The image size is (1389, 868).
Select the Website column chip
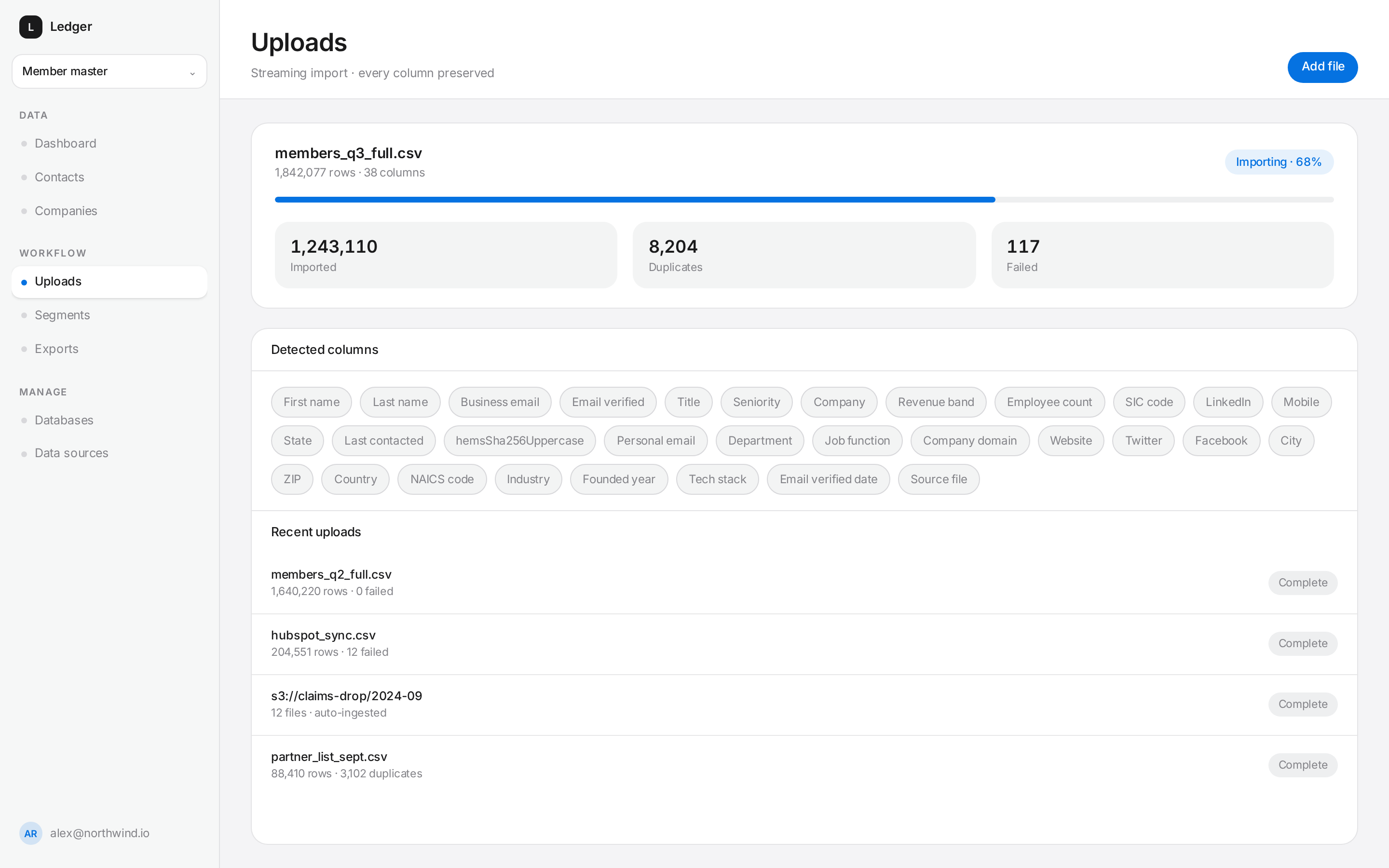tap(1071, 441)
